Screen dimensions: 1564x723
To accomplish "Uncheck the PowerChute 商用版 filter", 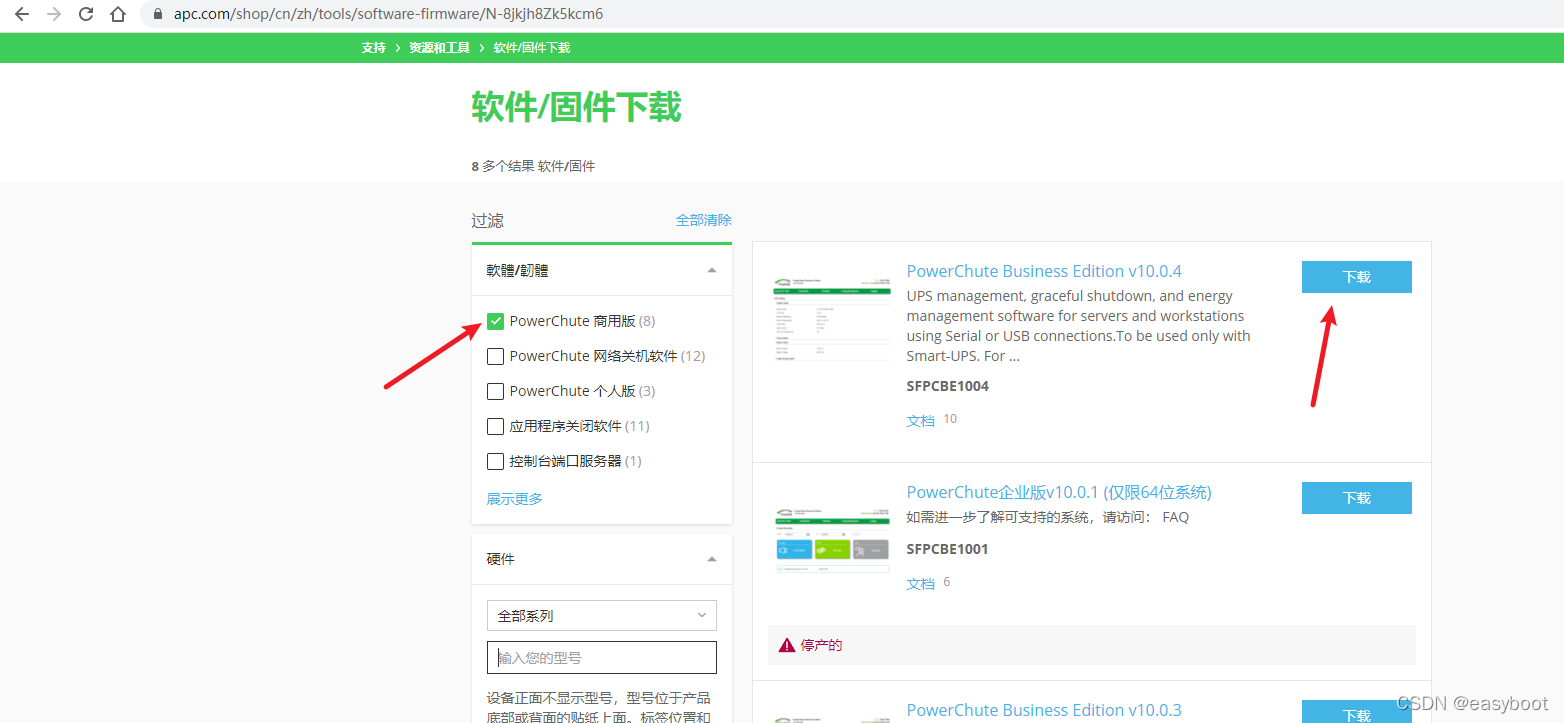I will coord(495,321).
